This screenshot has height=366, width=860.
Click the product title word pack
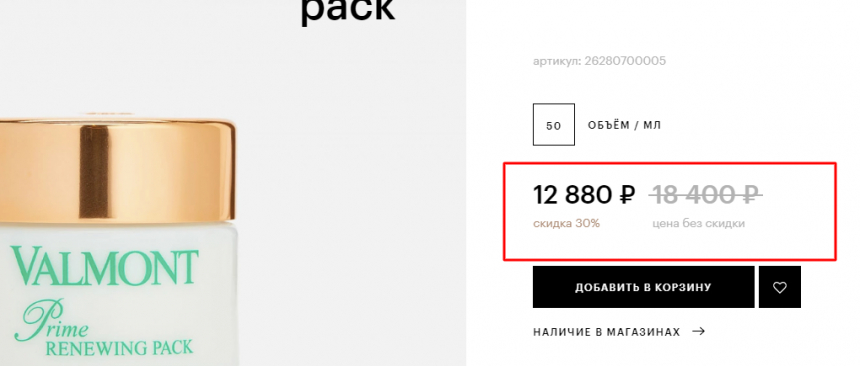[348, 11]
